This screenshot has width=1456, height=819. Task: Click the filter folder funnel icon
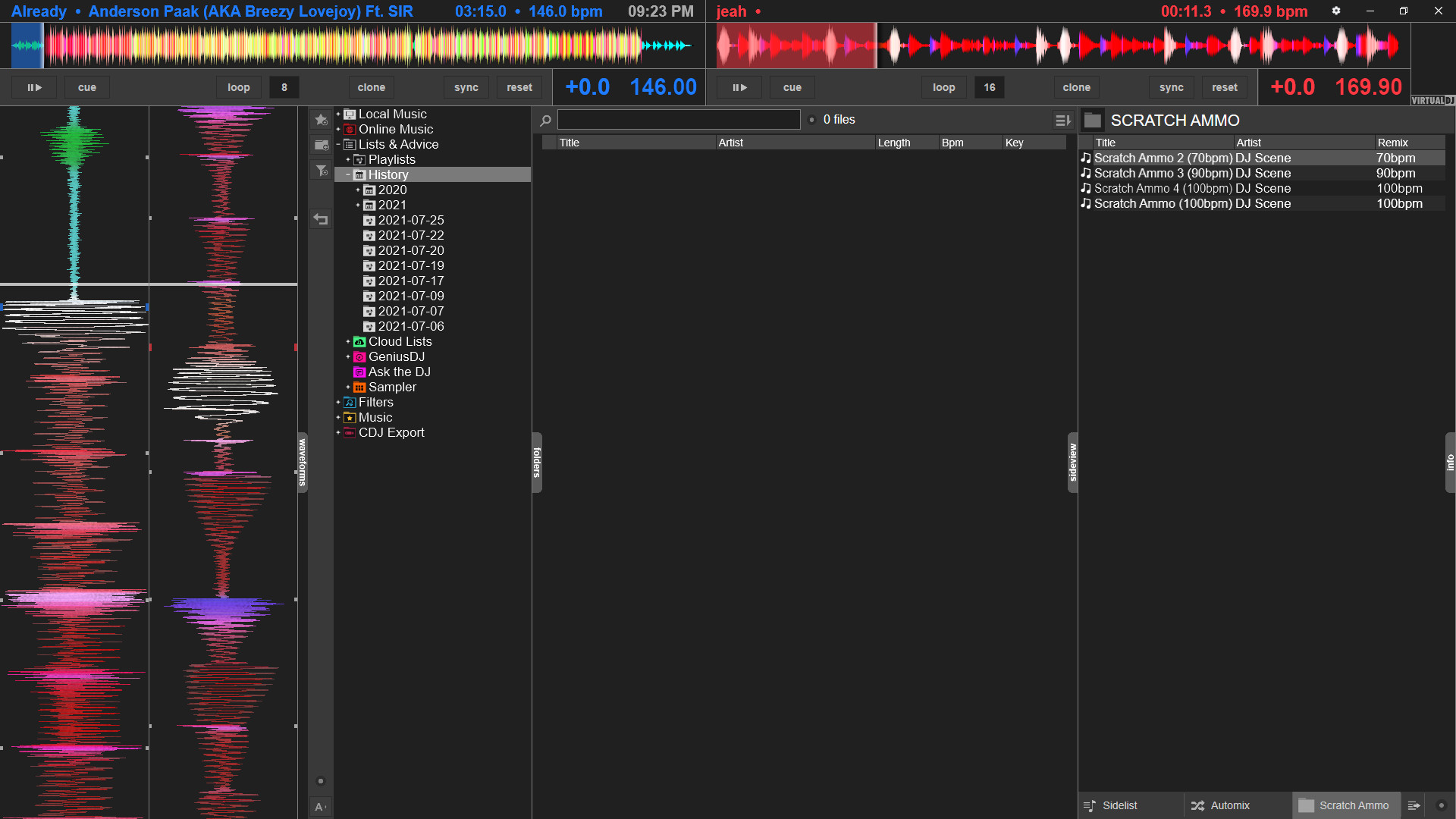[321, 170]
